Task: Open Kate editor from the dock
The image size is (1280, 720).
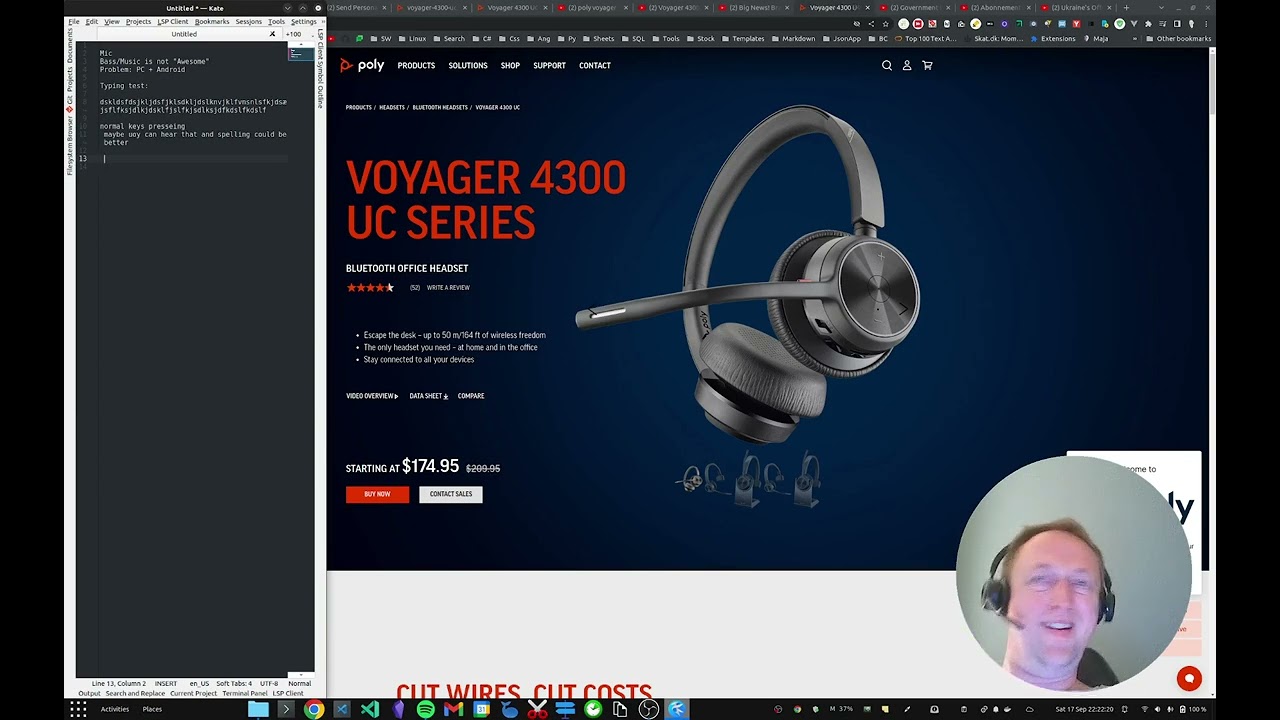Action: tap(677, 709)
